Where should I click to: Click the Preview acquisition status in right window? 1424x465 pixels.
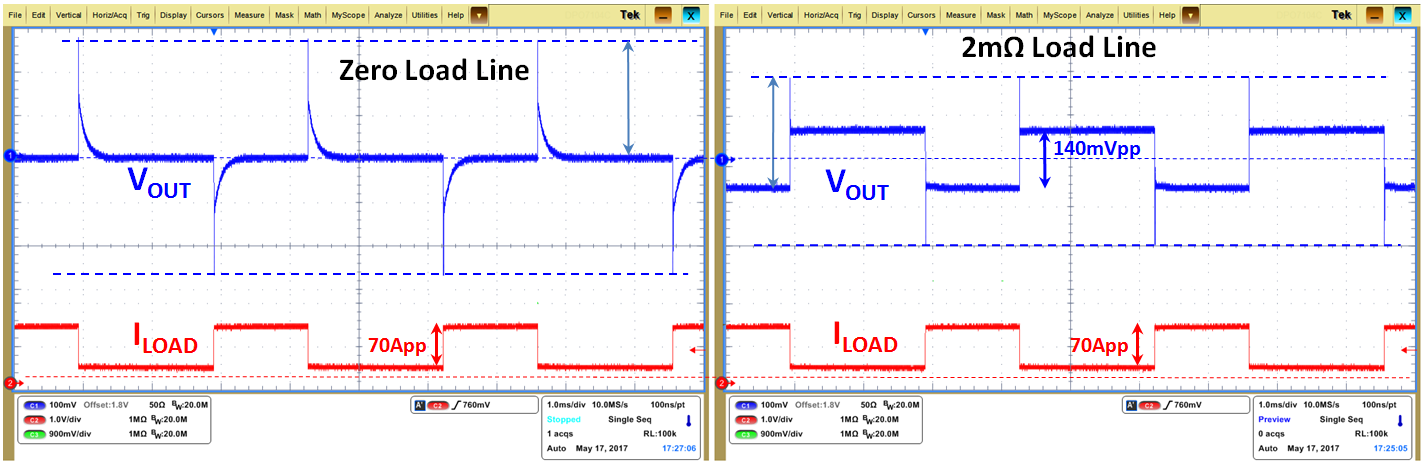click(x=1274, y=420)
